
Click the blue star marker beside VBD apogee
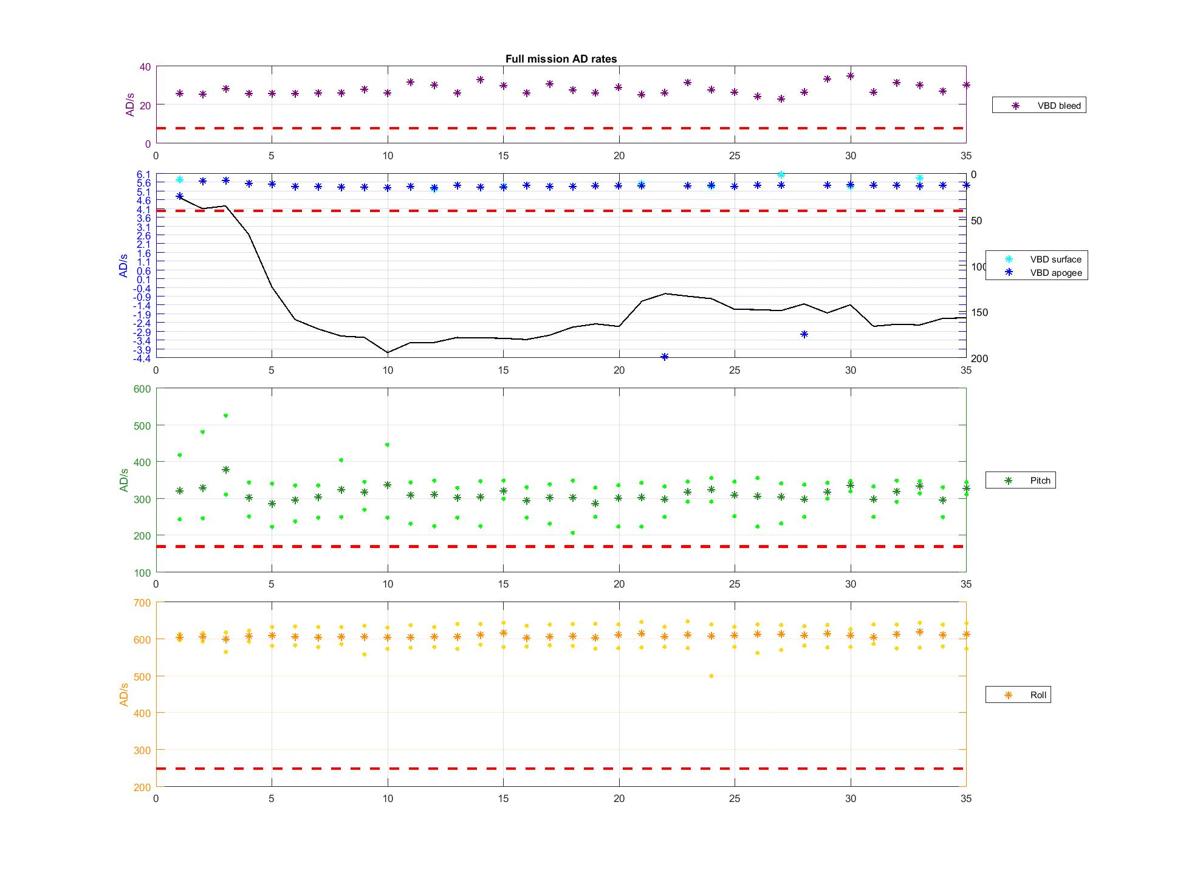coord(1008,272)
